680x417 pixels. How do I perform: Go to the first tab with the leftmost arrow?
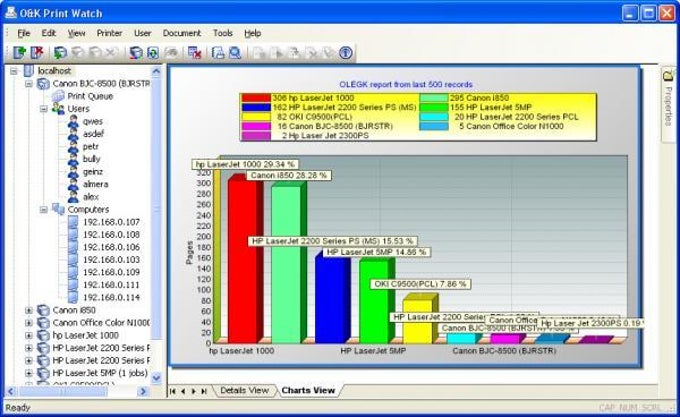tap(173, 391)
